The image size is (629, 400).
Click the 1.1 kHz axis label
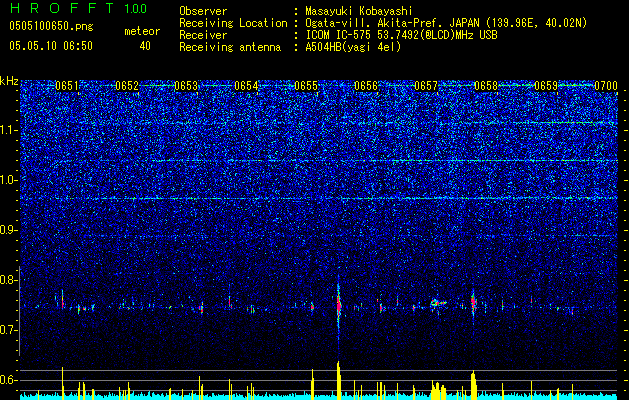coord(7,130)
